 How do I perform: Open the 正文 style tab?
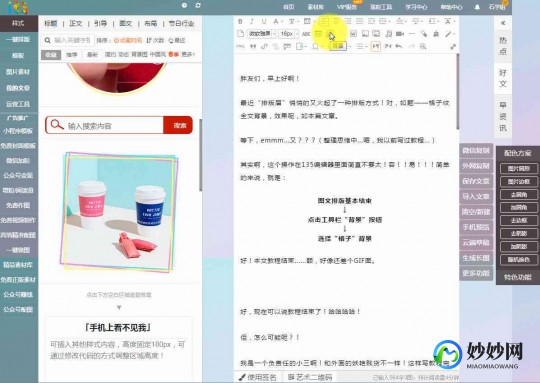tap(76, 23)
